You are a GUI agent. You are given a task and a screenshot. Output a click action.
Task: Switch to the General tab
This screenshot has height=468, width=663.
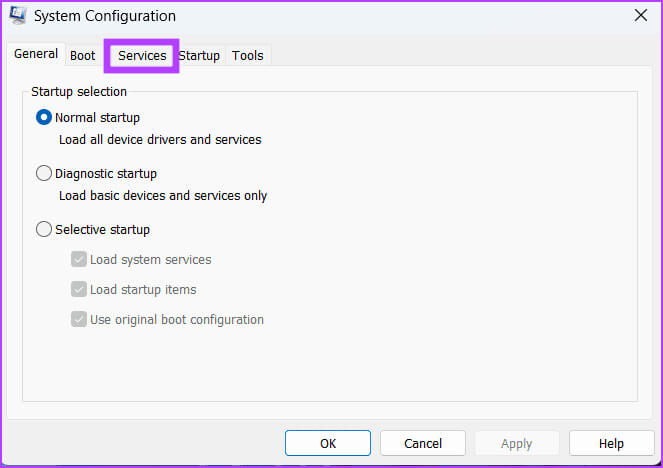tap(36, 54)
